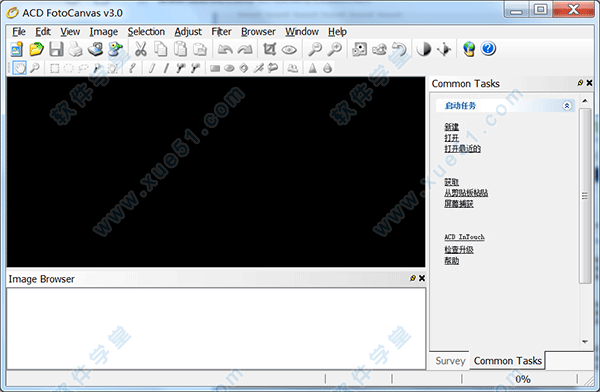The height and width of the screenshot is (392, 600).
Task: Click the 打开 link
Action: pyautogui.click(x=452, y=138)
